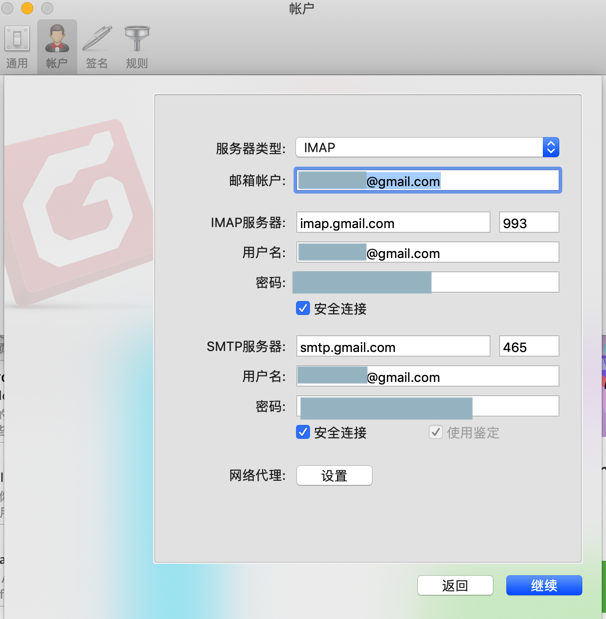Click the 邮箱帐户 email address field
The height and width of the screenshot is (619, 606).
pos(428,180)
